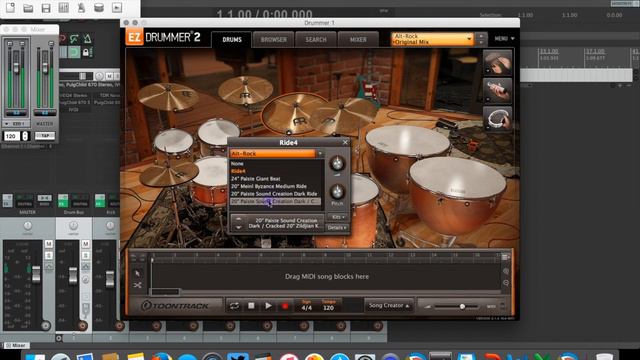Select '24" Paiste Giant Beat' ride
The height and width of the screenshot is (360, 640).
tap(256, 178)
